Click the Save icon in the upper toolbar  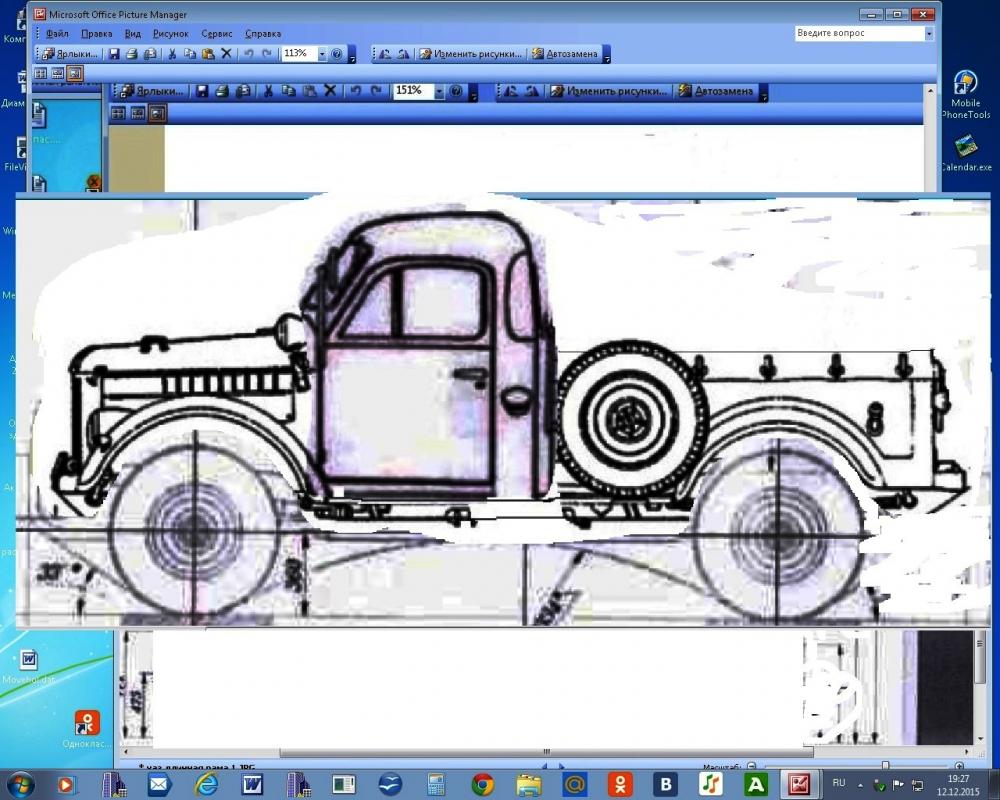pyautogui.click(x=114, y=54)
